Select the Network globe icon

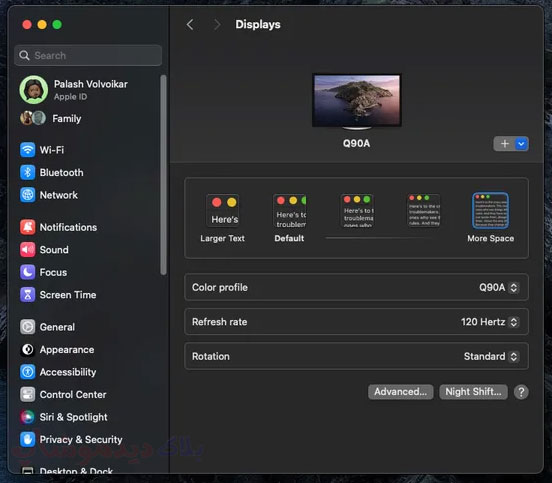(27, 195)
